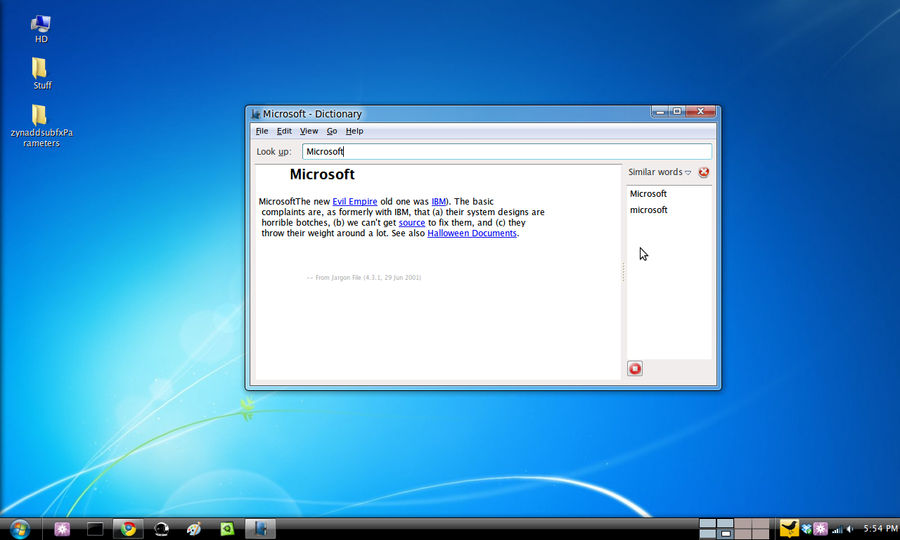Click the purple flower tray icon
Image resolution: width=900 pixels, height=540 pixels.
[x=820, y=529]
